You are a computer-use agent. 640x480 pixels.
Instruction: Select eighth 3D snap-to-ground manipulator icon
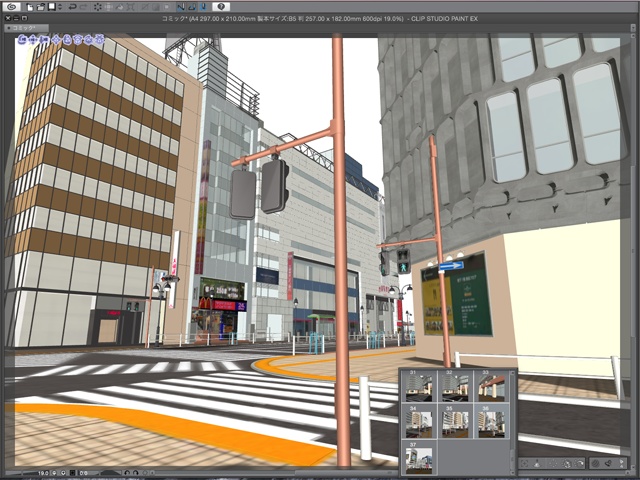coord(100,40)
